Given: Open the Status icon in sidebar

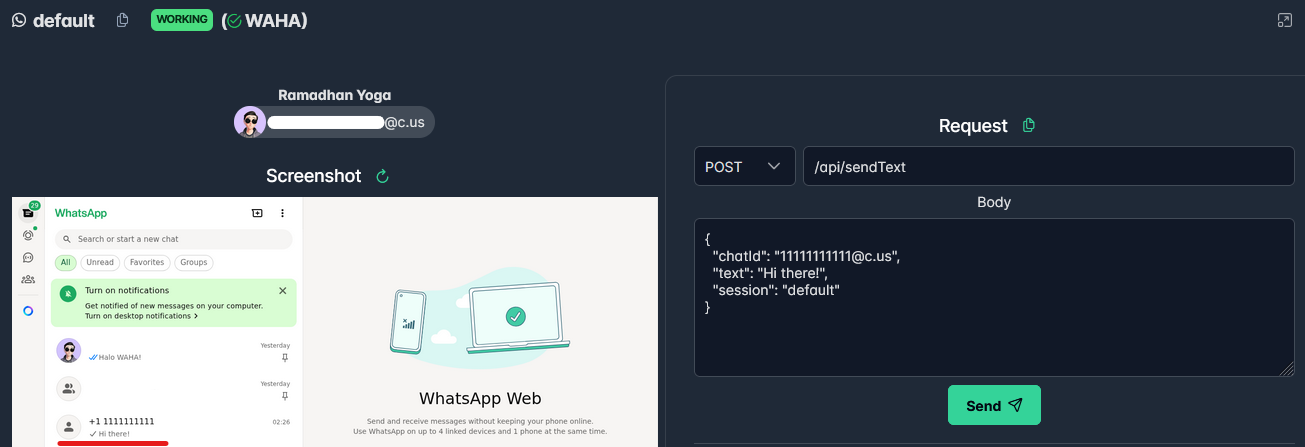Looking at the screenshot, I should coord(28,235).
